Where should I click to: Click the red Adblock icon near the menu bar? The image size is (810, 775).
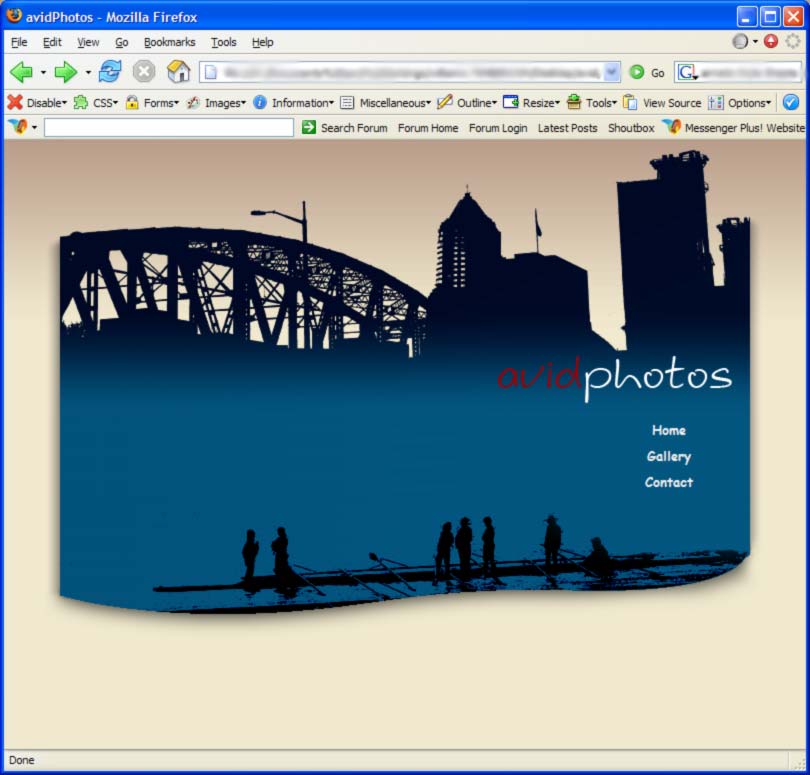tap(770, 42)
